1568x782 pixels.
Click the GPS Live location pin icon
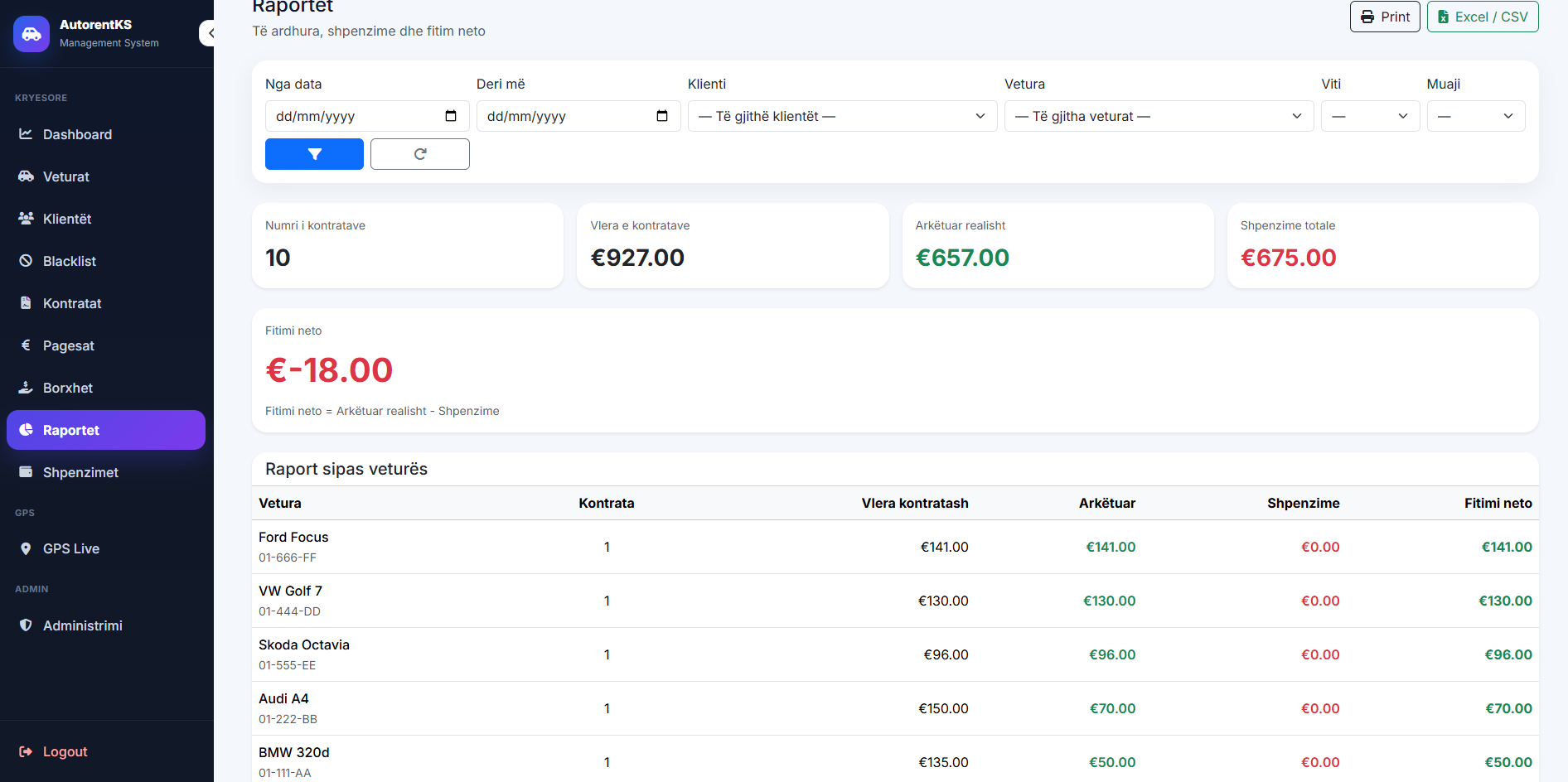click(26, 548)
